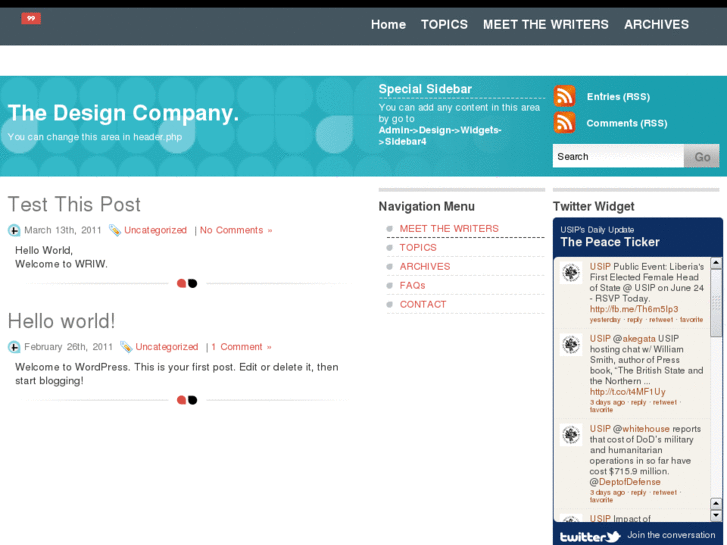Click the tag icon in the Hello world! meta line
727x545 pixels.
click(x=126, y=347)
